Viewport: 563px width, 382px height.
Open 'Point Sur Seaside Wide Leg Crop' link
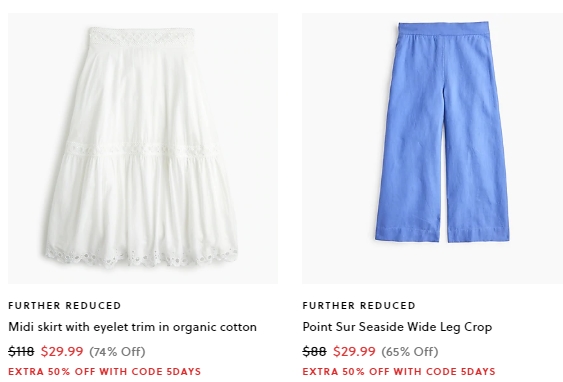point(397,327)
